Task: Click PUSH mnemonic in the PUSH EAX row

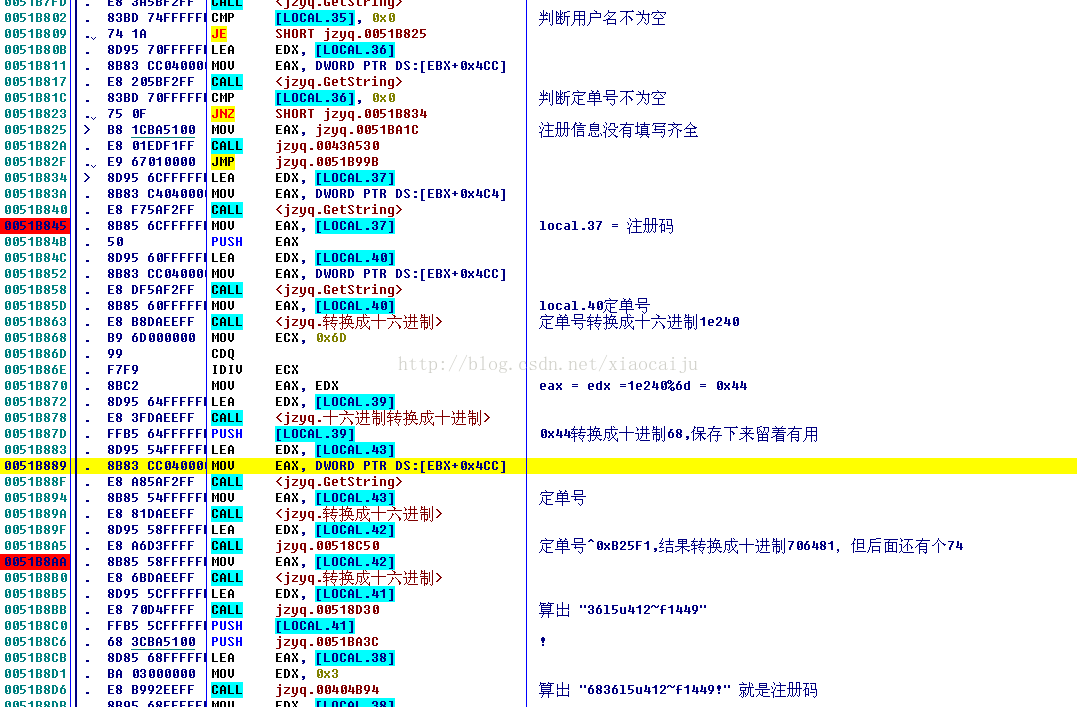Action: pyautogui.click(x=227, y=241)
